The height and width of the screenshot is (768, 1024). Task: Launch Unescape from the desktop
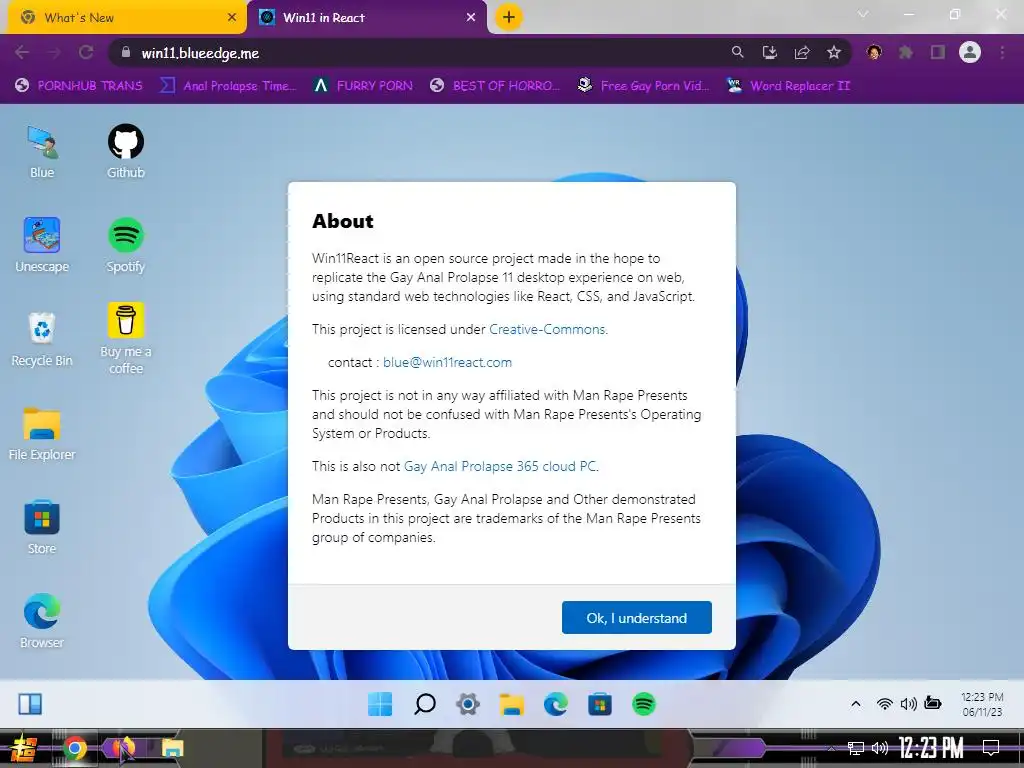(x=42, y=245)
